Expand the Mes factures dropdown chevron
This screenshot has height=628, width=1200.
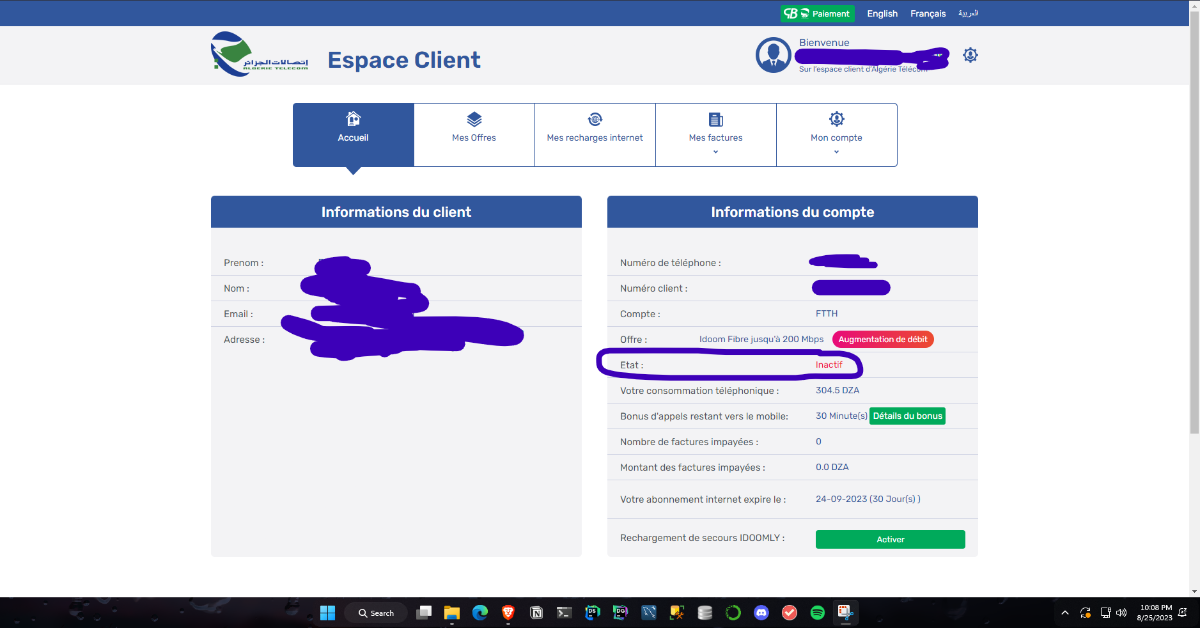[x=716, y=152]
